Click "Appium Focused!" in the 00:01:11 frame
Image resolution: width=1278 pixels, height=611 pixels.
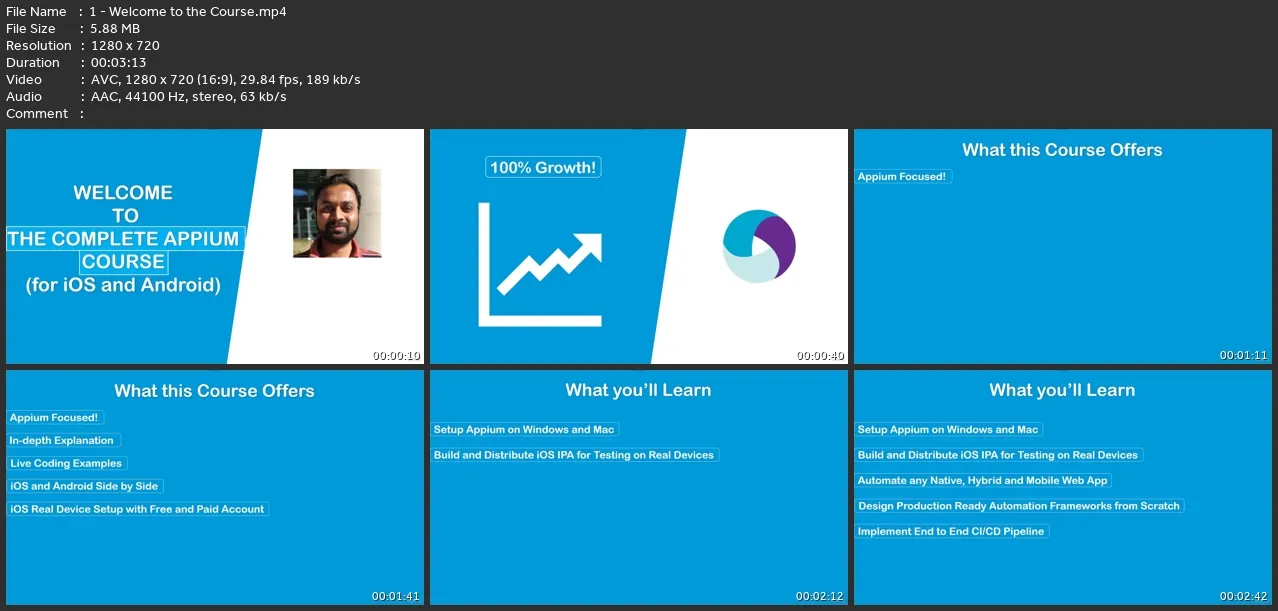click(902, 177)
